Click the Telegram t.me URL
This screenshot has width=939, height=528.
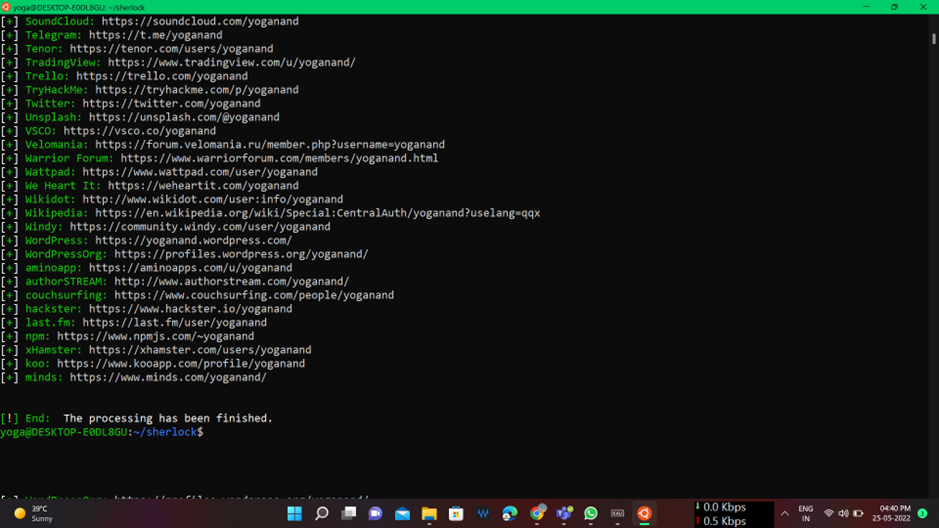pyautogui.click(x=156, y=35)
